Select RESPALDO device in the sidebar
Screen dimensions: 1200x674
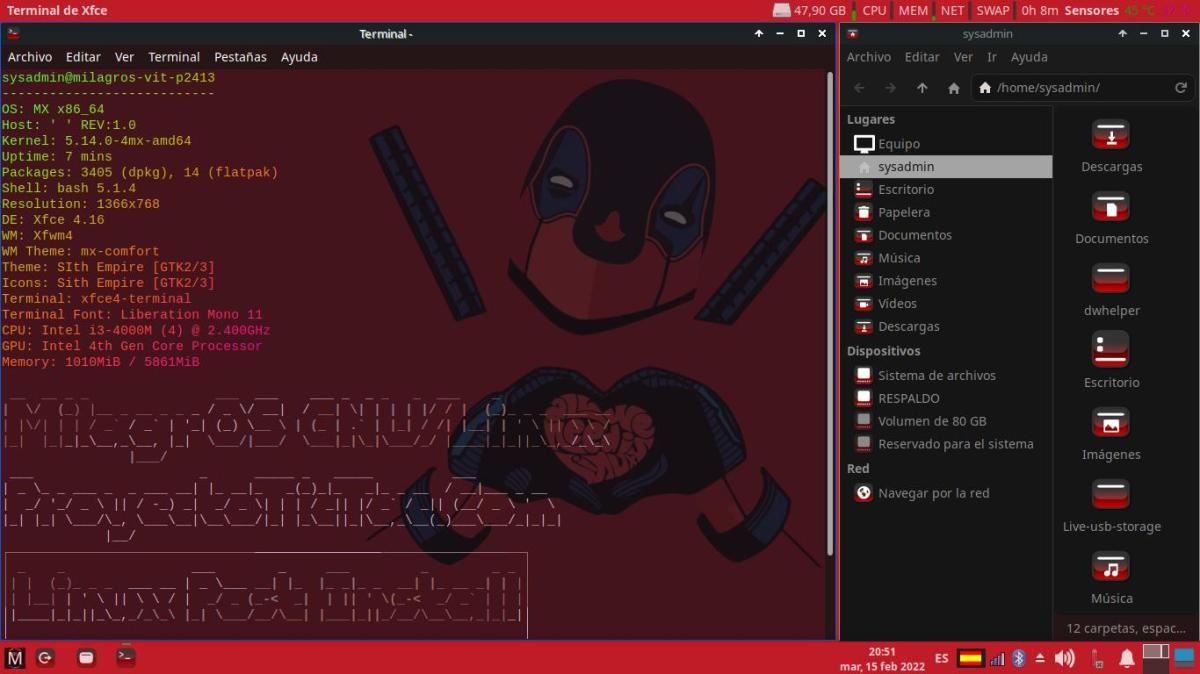[908, 398]
